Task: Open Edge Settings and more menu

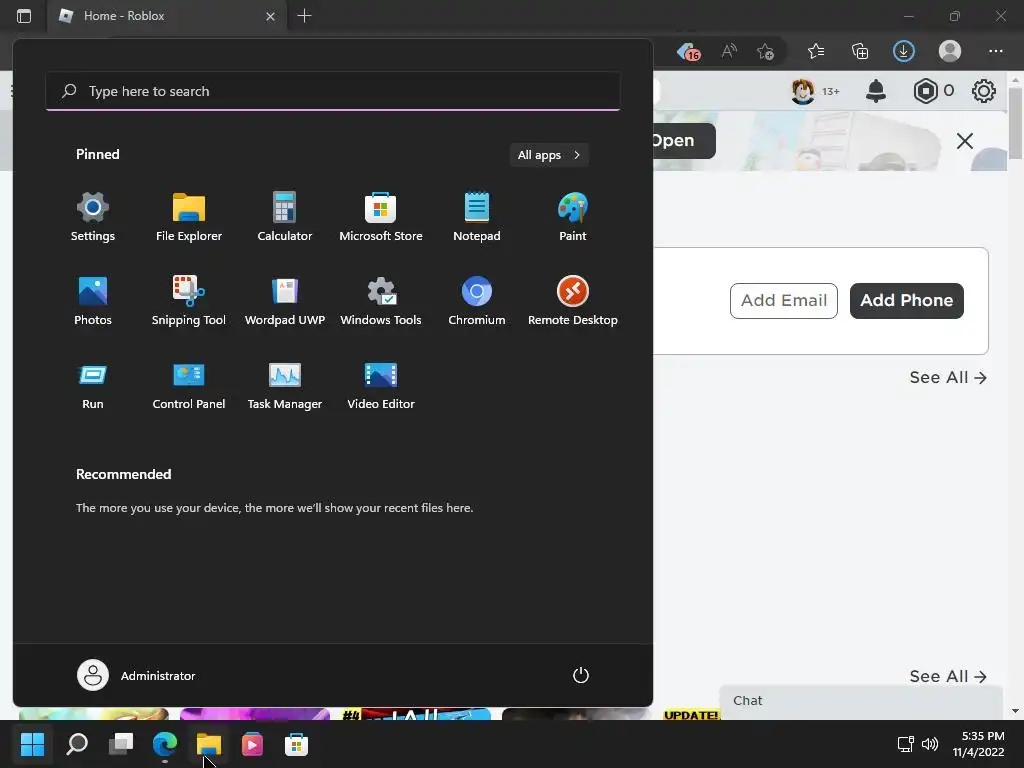Action: tap(995, 51)
